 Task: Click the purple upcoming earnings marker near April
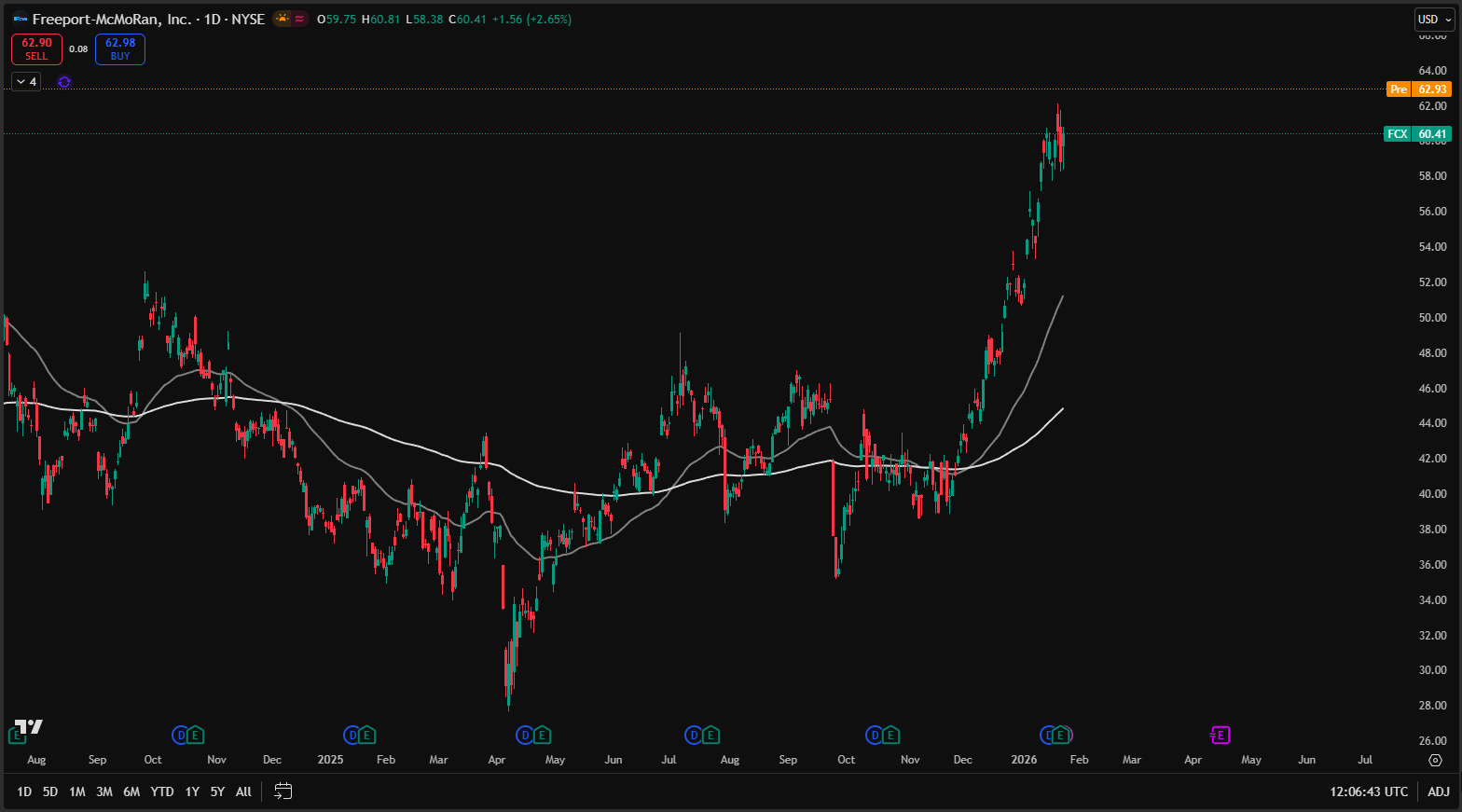tap(1220, 736)
